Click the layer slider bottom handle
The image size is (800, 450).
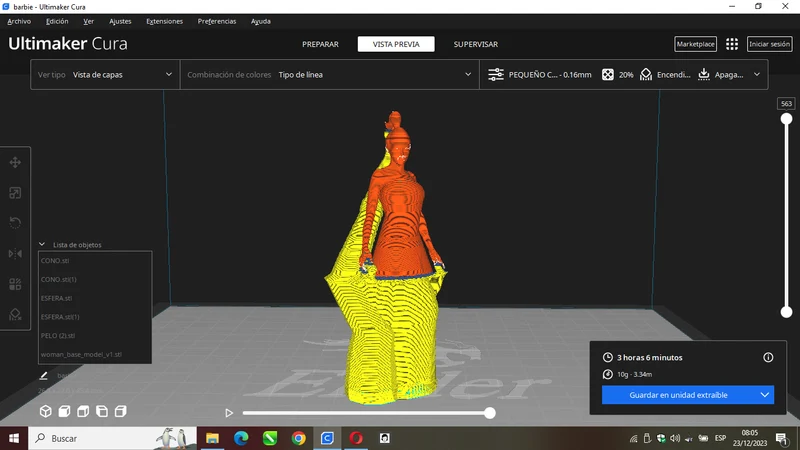786,312
